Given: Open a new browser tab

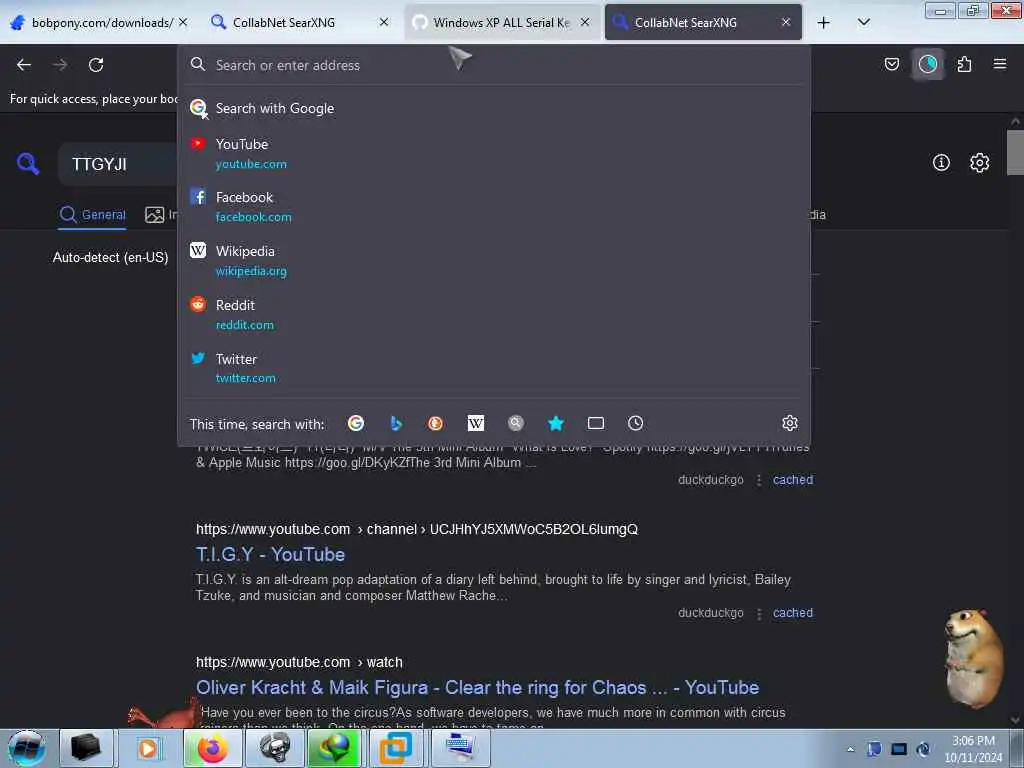Looking at the screenshot, I should tap(824, 22).
